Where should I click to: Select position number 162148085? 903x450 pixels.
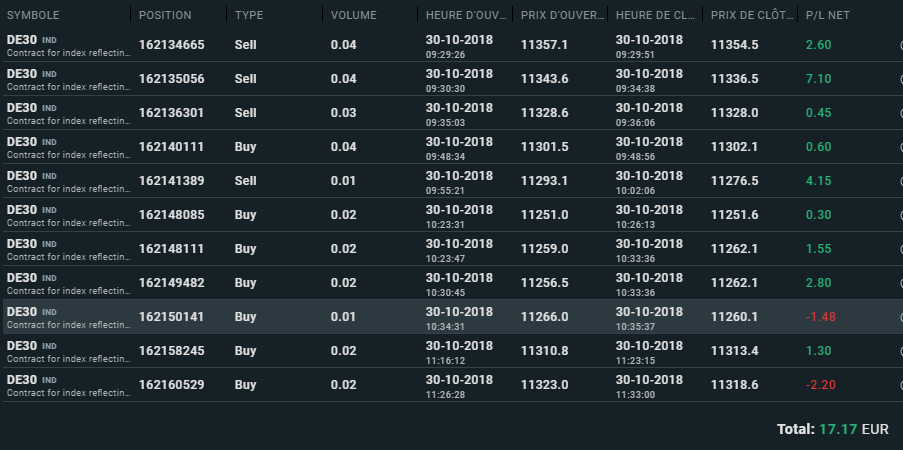(x=172, y=215)
